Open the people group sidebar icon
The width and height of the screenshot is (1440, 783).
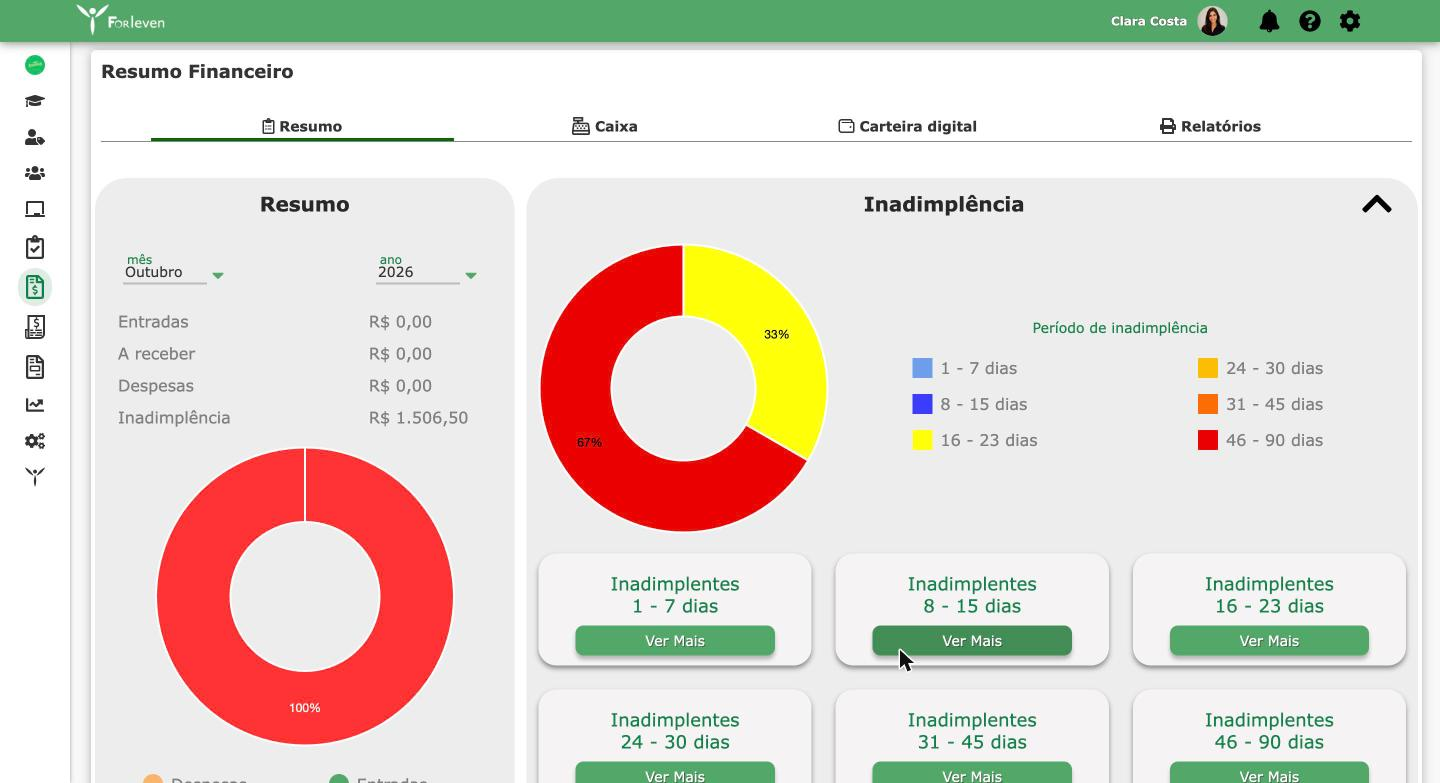[35, 173]
